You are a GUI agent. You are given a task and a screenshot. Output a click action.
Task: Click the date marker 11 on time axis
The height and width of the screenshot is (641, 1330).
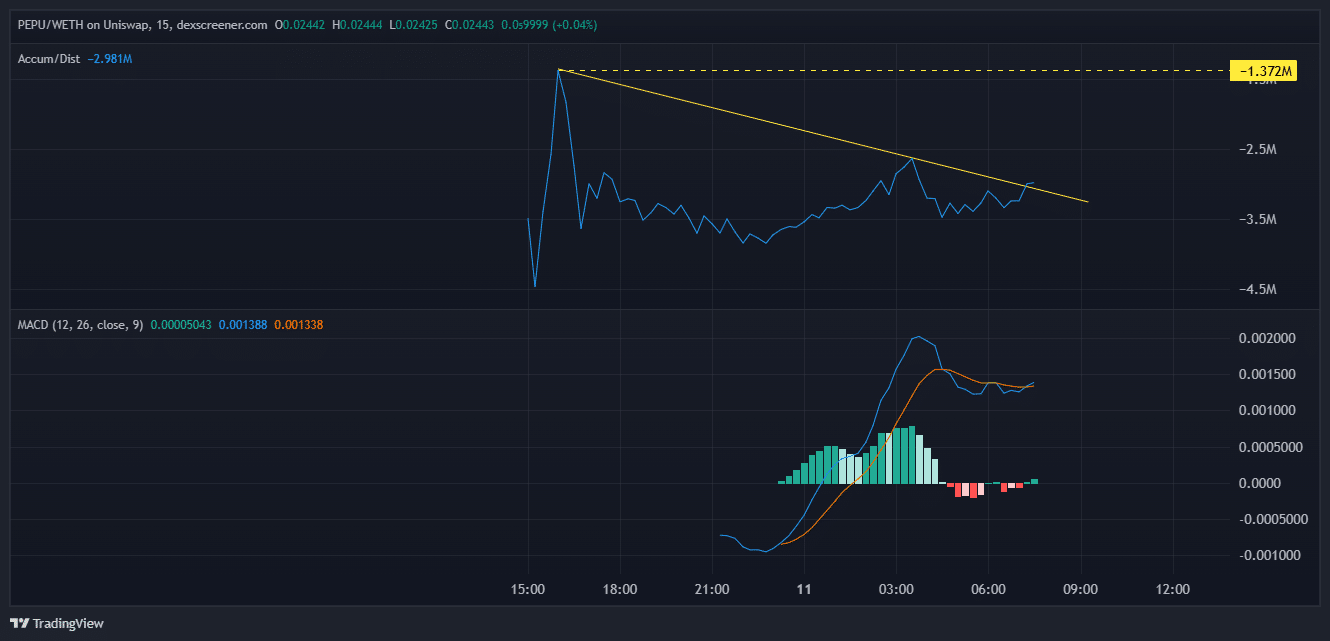tap(804, 588)
